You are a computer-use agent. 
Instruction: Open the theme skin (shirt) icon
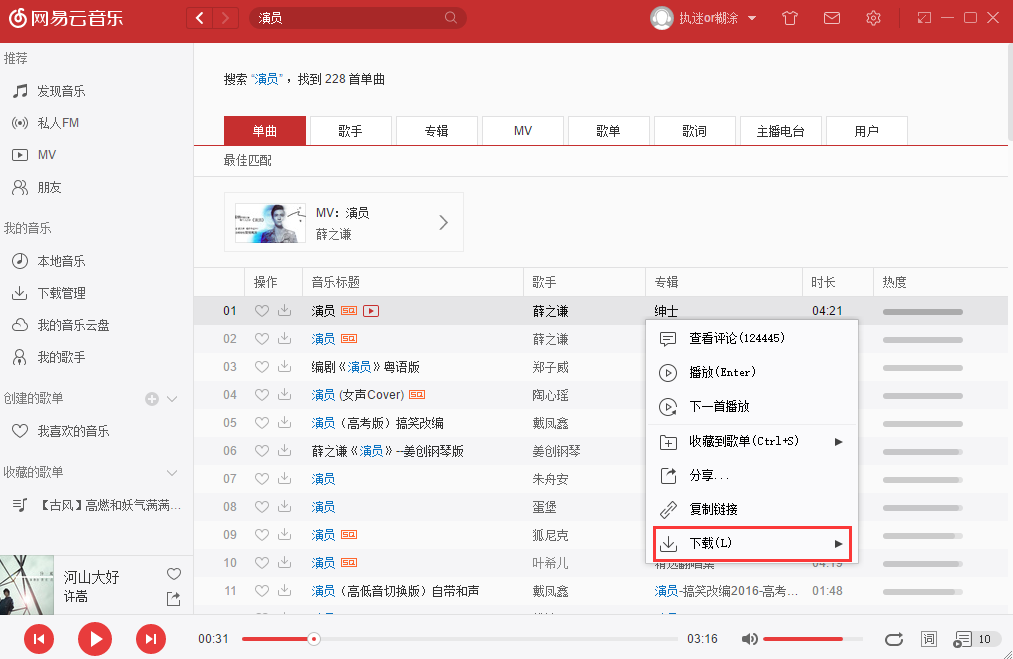(x=789, y=17)
